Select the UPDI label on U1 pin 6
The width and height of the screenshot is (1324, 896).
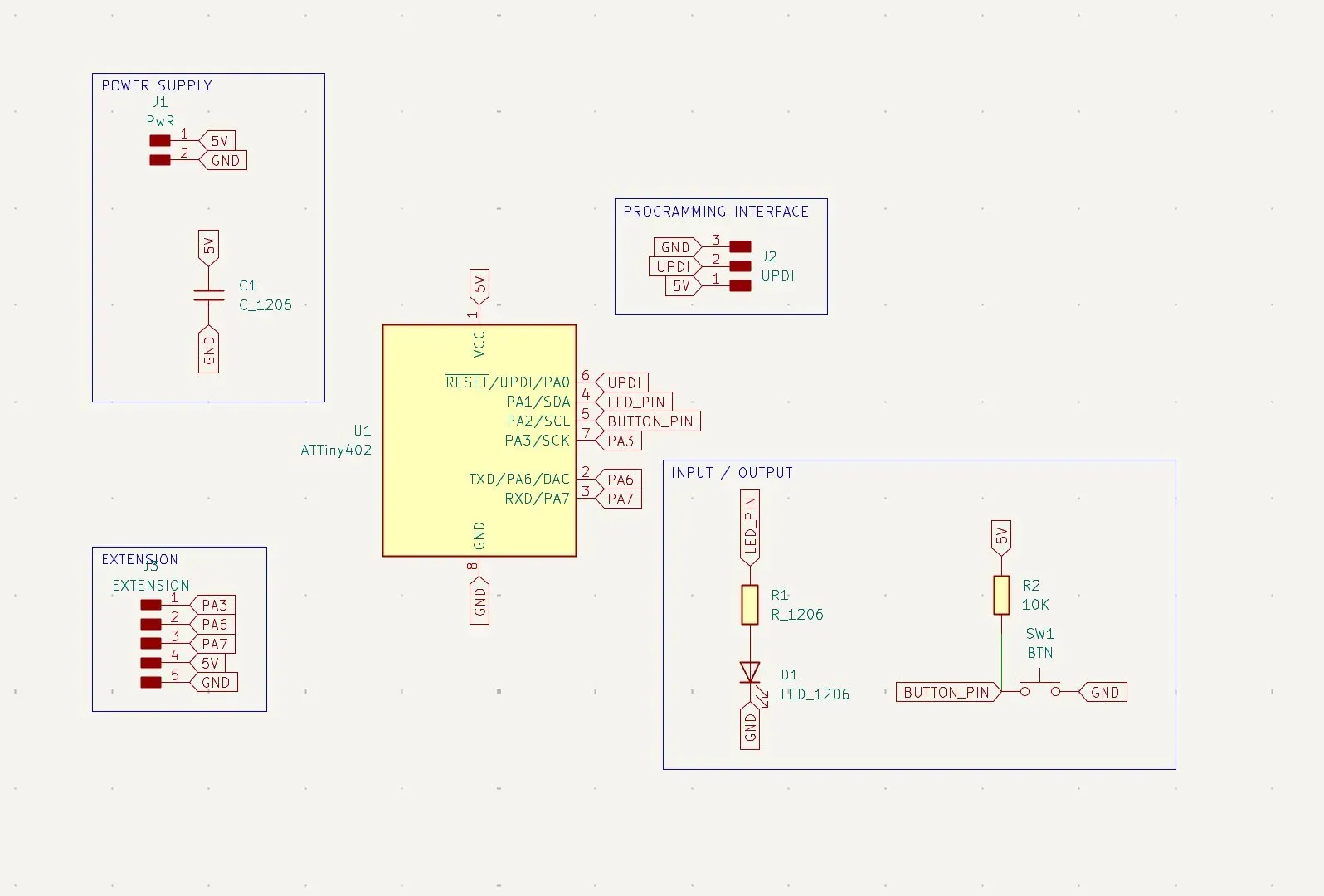pos(622,382)
